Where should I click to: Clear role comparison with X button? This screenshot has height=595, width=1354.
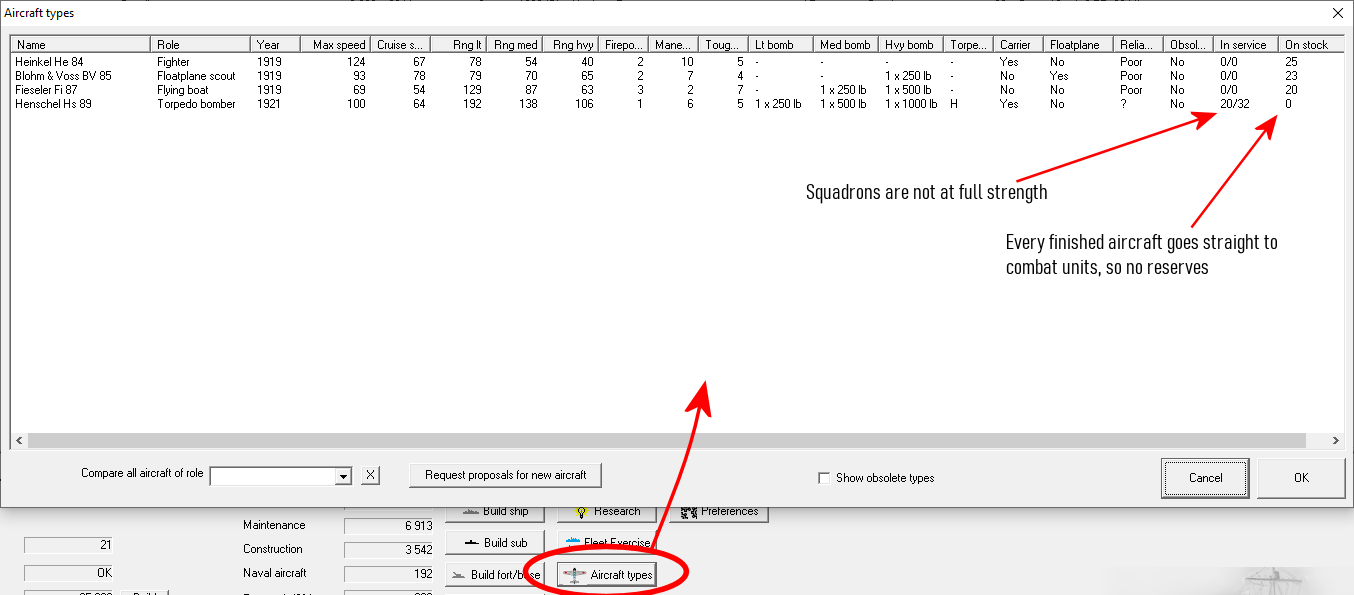tap(370, 476)
